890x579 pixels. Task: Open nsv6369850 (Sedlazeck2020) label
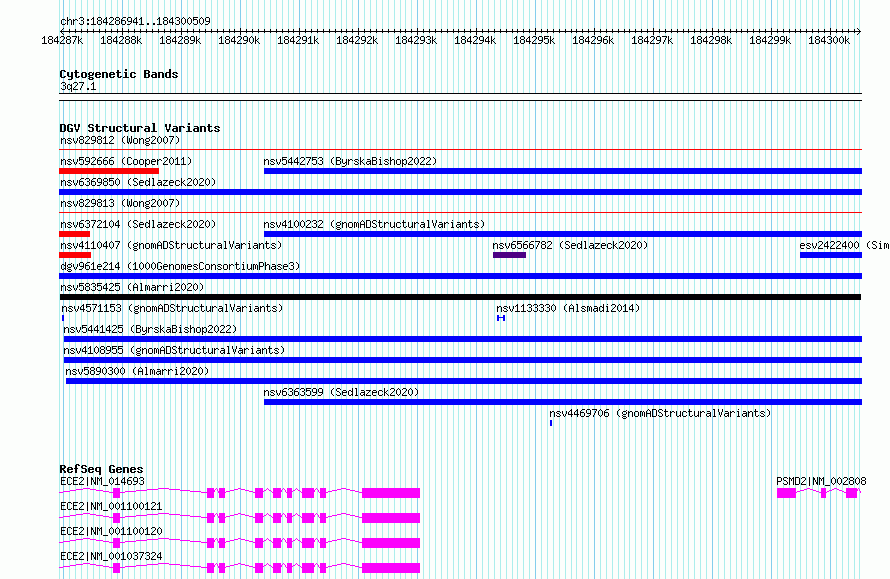[138, 182]
